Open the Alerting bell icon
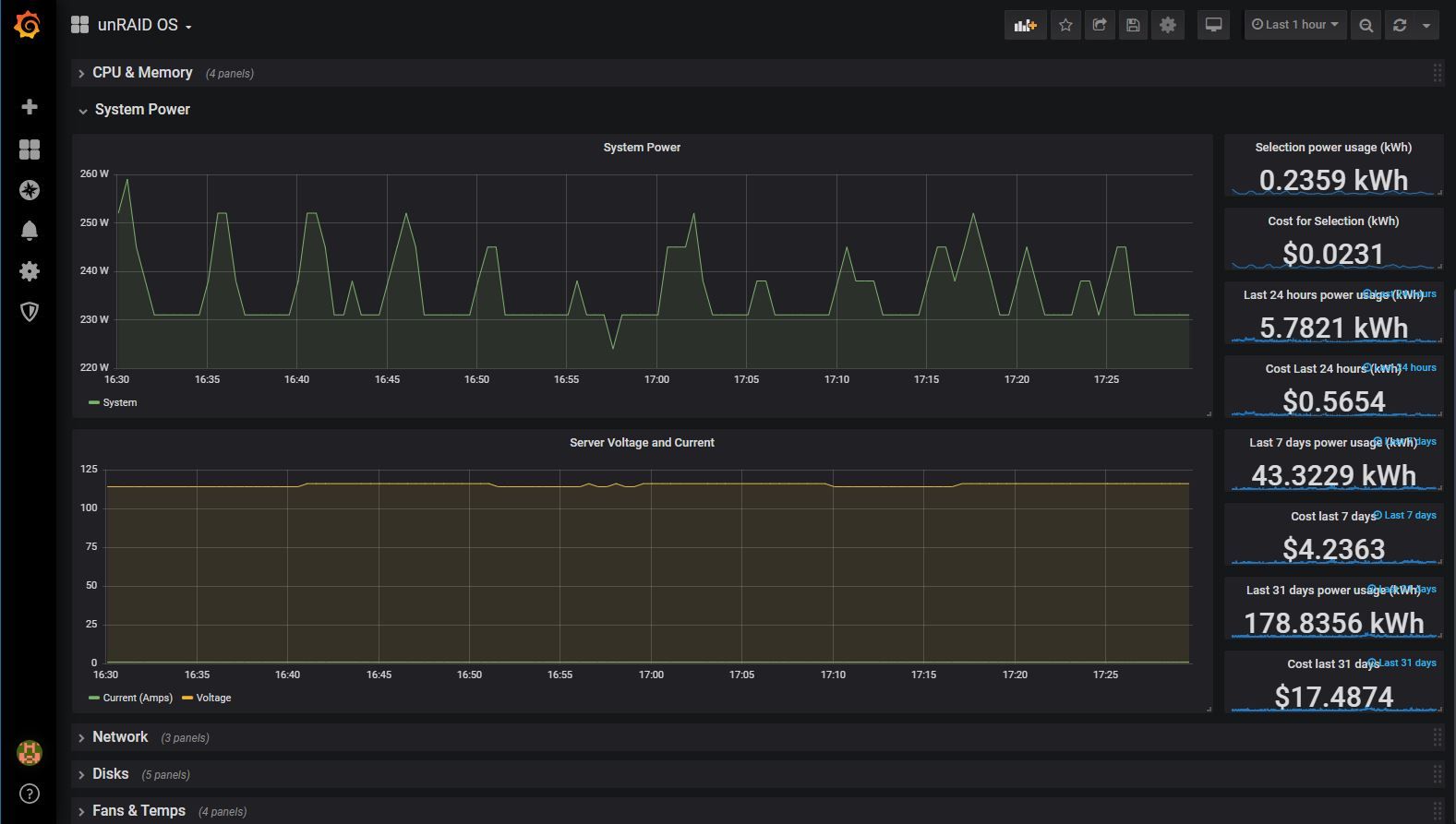 30,231
